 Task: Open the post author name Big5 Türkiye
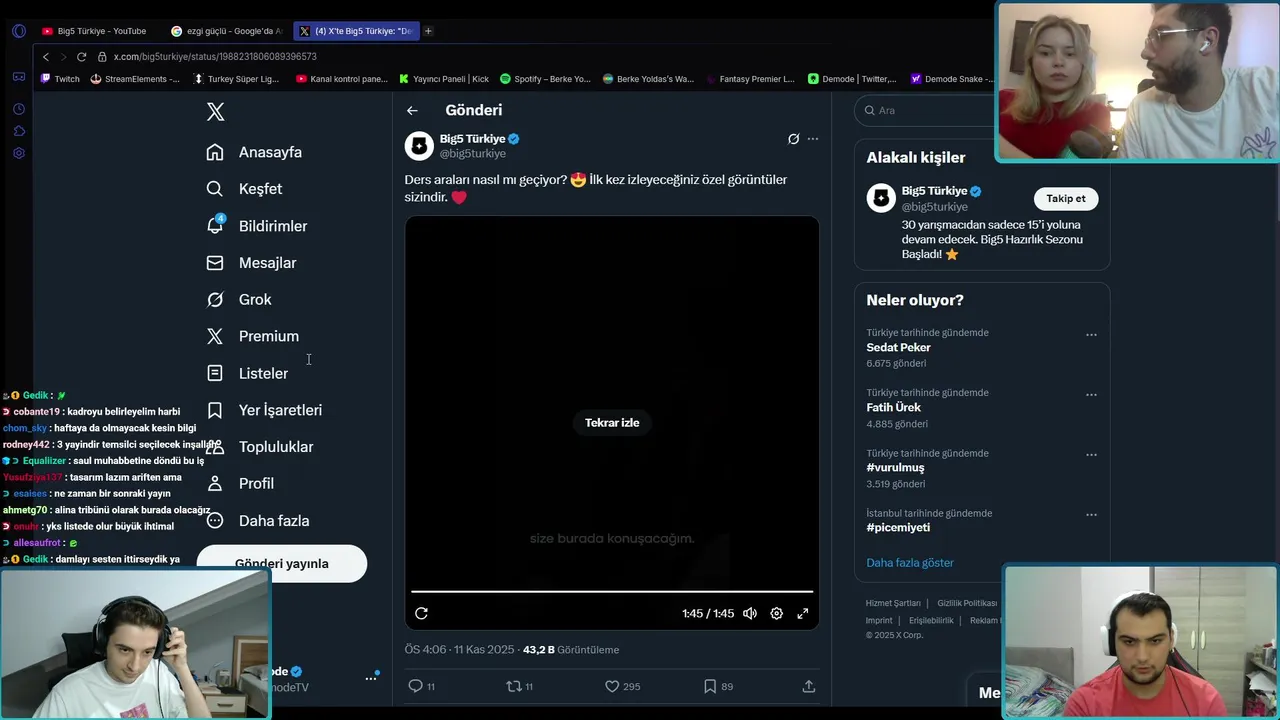(x=472, y=139)
